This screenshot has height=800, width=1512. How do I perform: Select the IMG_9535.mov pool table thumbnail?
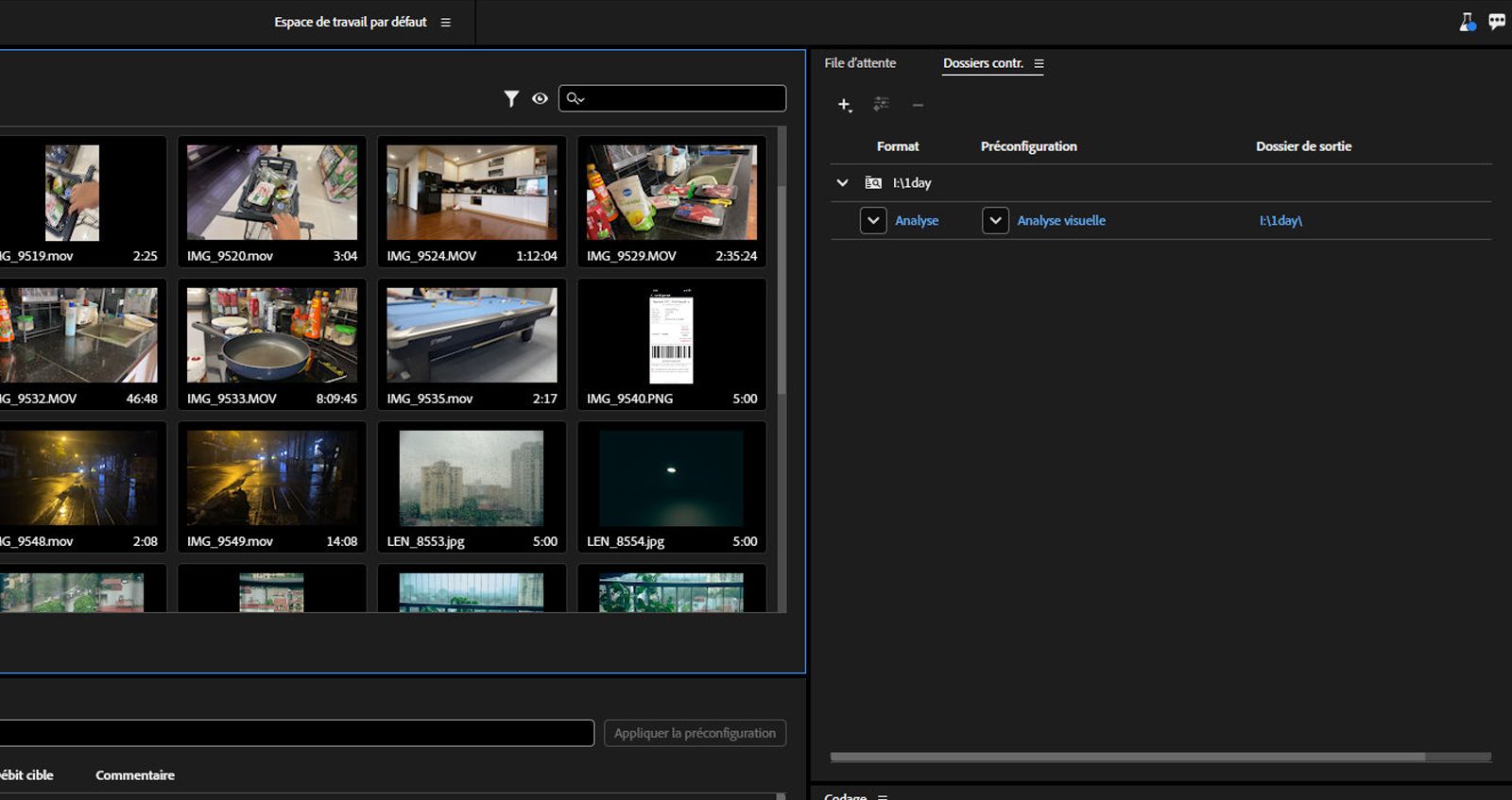point(472,335)
